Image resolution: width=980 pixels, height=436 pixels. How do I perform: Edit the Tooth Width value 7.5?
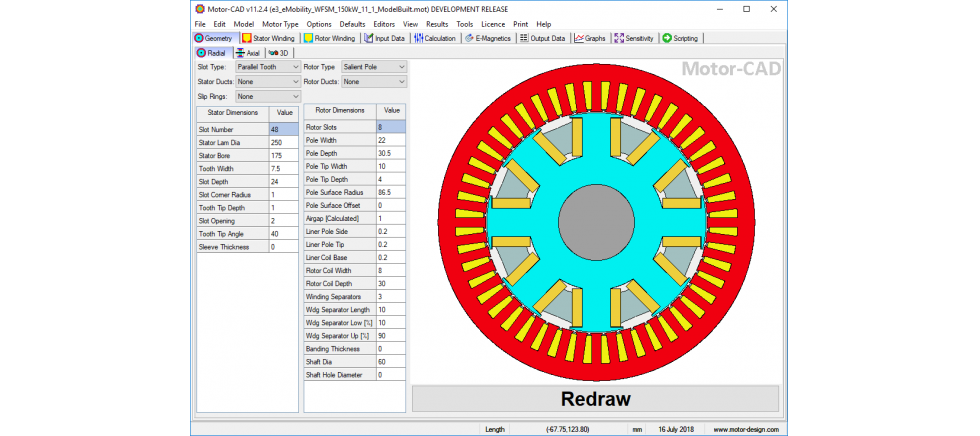click(284, 169)
